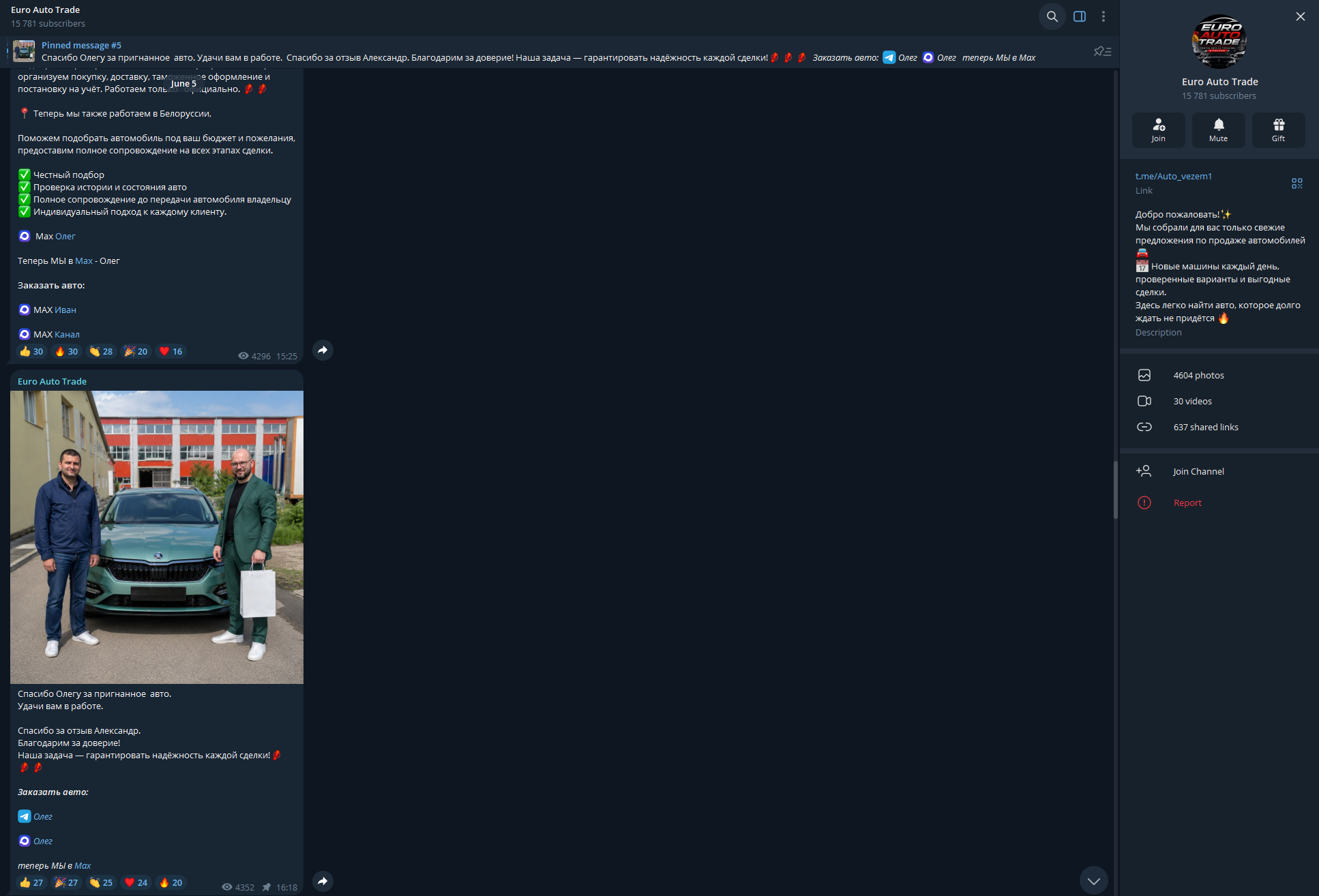The height and width of the screenshot is (896, 1319).
Task: Show the channel QR code icon
Action: 1297,183
